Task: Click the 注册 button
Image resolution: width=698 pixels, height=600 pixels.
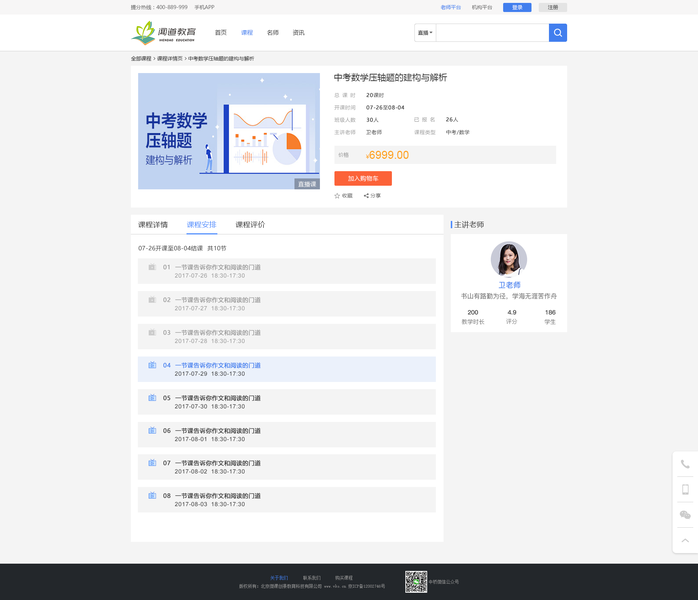Action: 552,7
